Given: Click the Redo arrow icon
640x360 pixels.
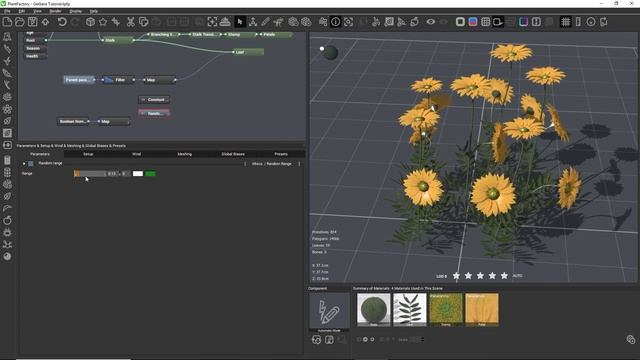Looking at the screenshot, I should click(75, 22).
